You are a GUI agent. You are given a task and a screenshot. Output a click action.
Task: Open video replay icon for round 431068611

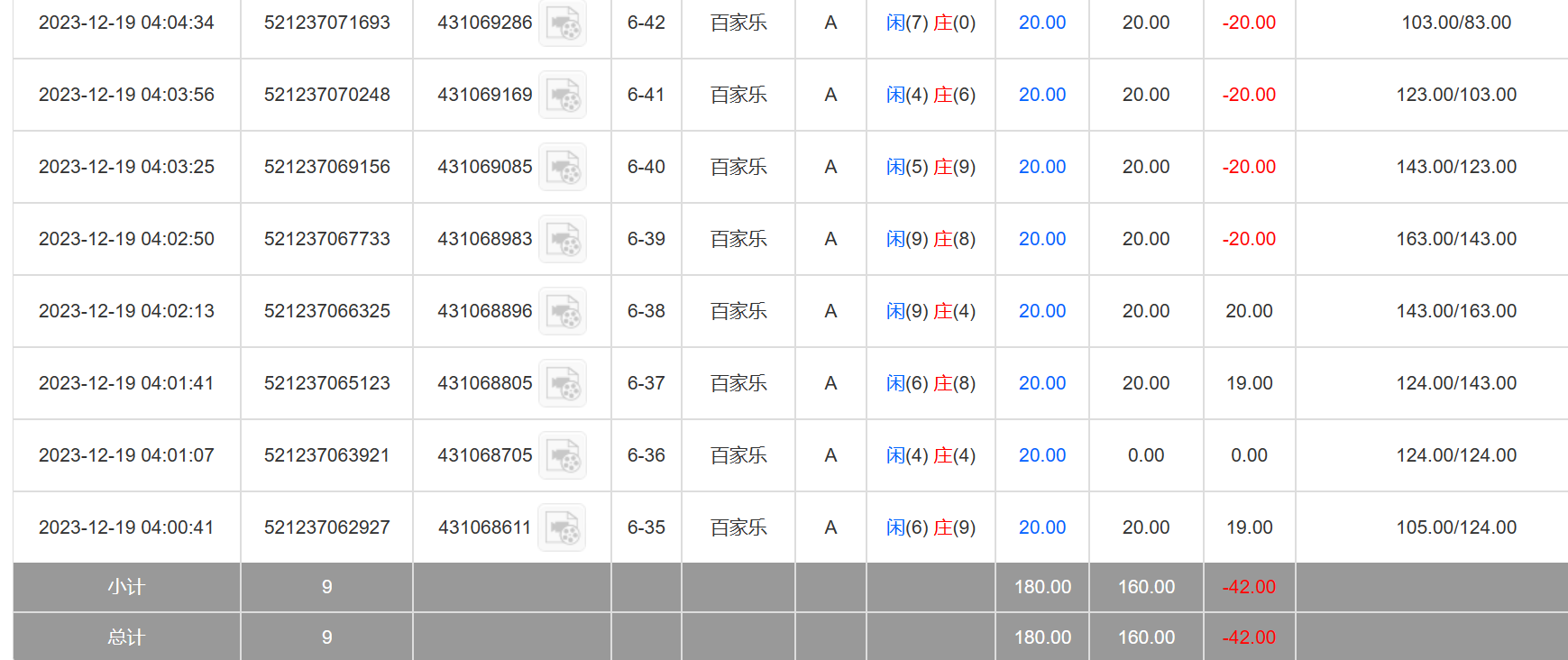tap(562, 527)
